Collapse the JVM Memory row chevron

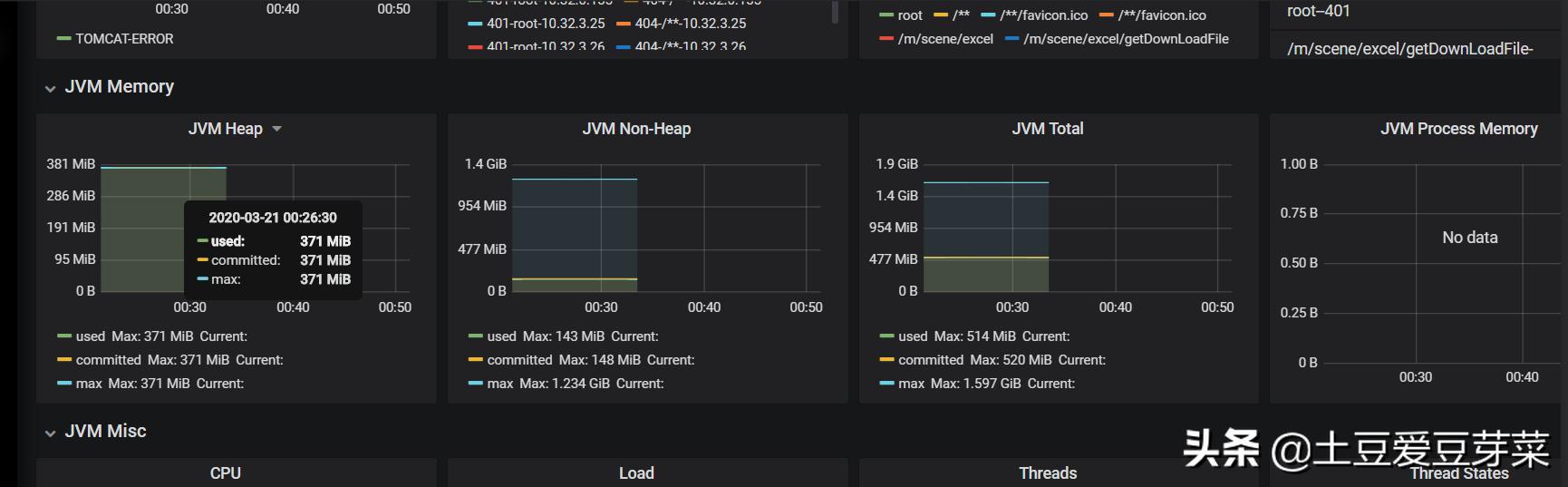pyautogui.click(x=51, y=88)
